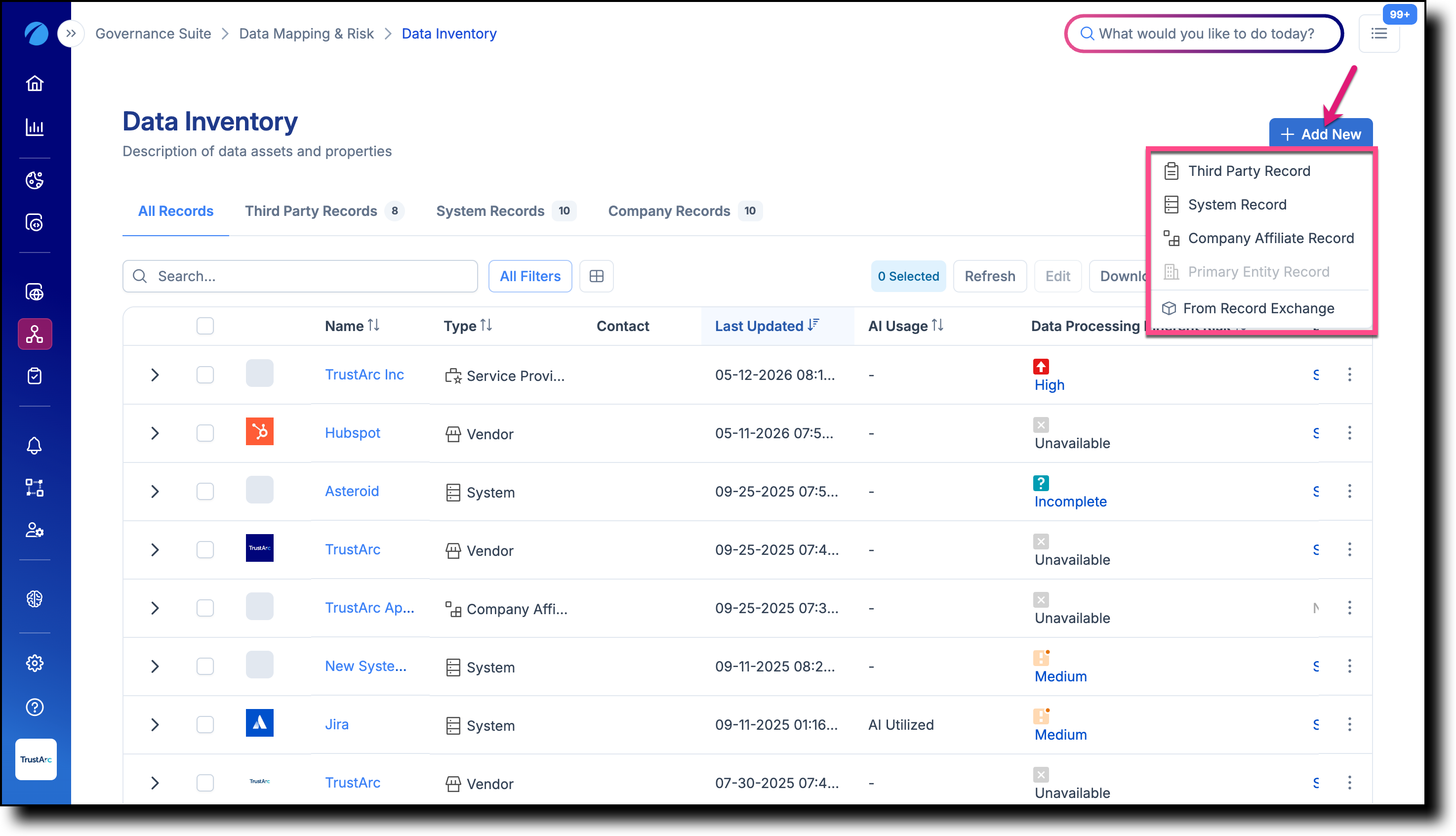Select the highlighted data mapping network icon

[35, 334]
